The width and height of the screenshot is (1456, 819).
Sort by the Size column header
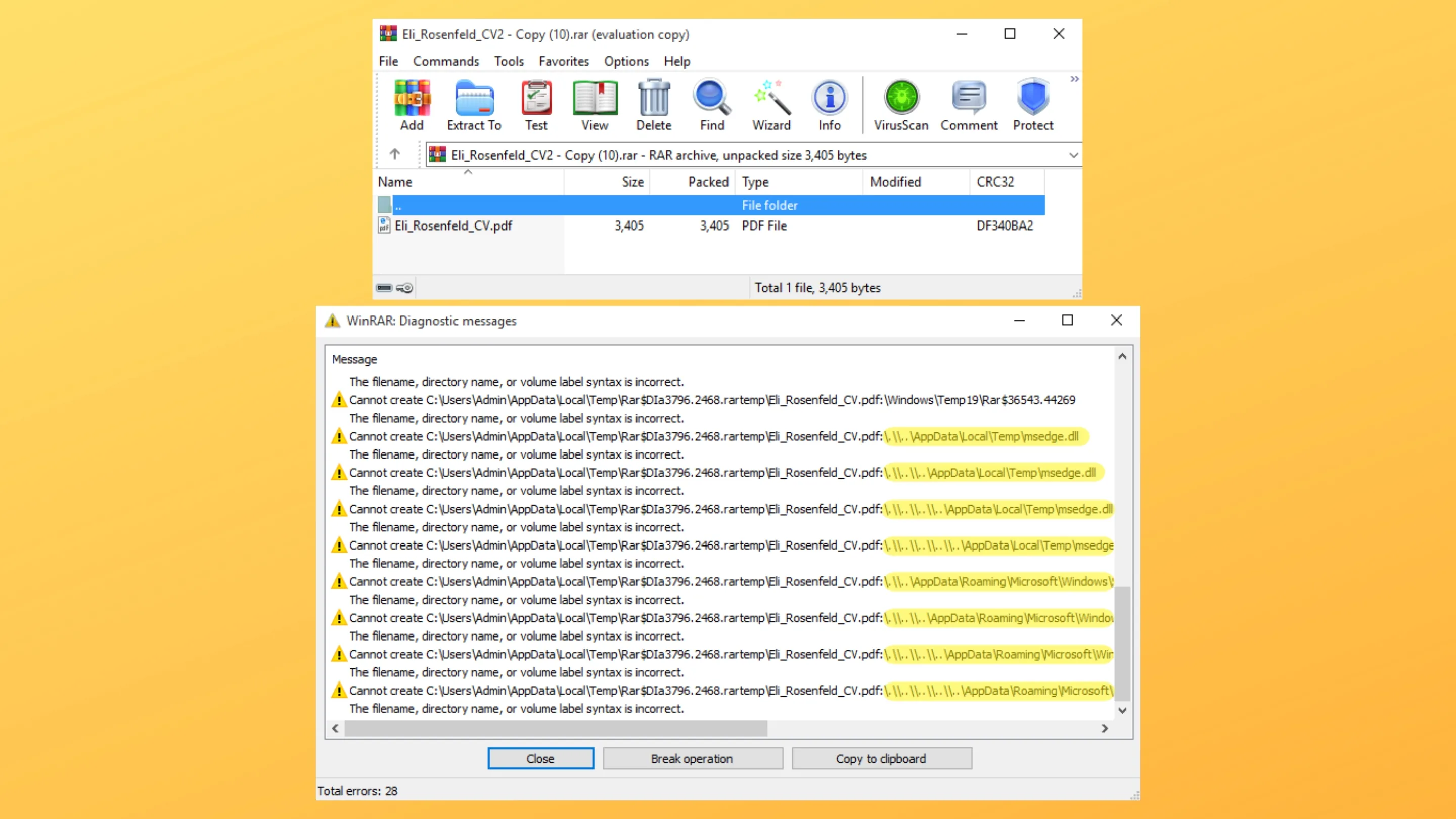pyautogui.click(x=607, y=182)
